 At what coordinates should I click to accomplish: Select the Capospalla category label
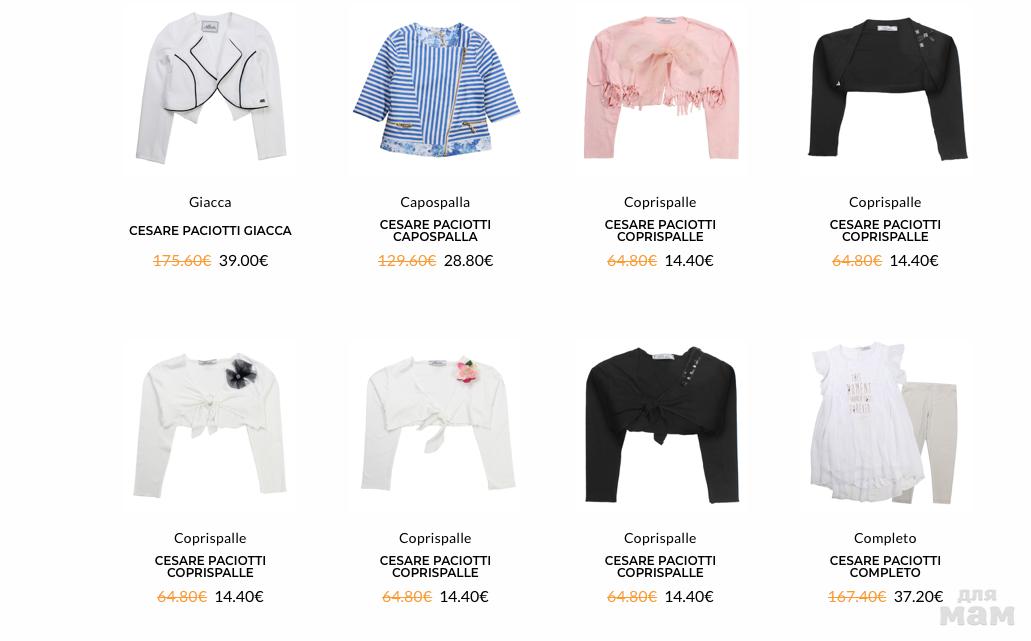(435, 202)
